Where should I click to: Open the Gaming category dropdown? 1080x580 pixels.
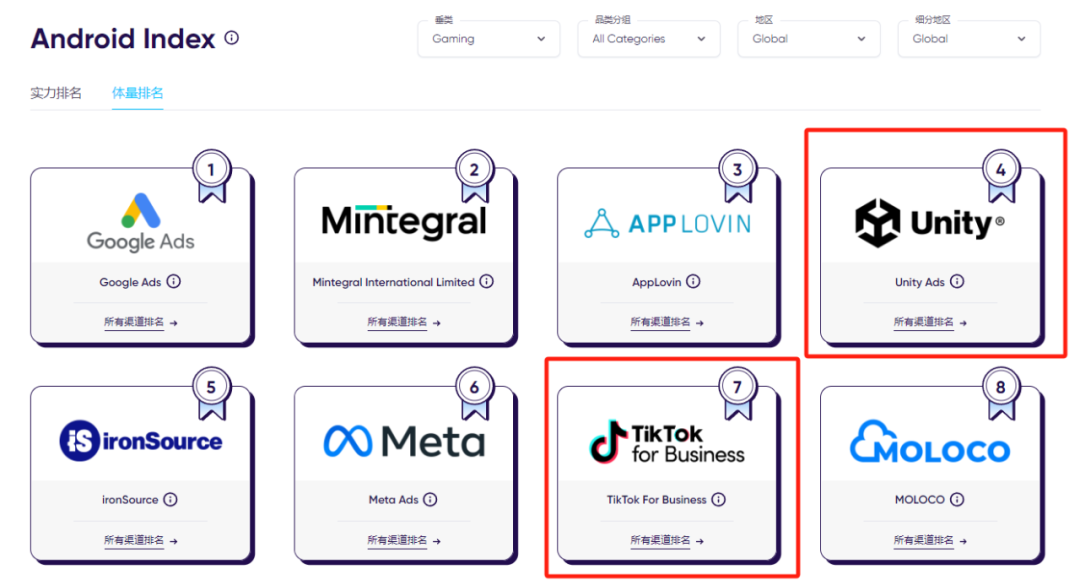[488, 39]
